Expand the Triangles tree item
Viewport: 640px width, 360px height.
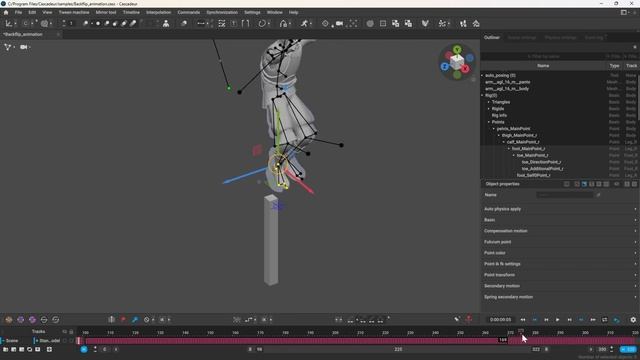click(x=489, y=102)
